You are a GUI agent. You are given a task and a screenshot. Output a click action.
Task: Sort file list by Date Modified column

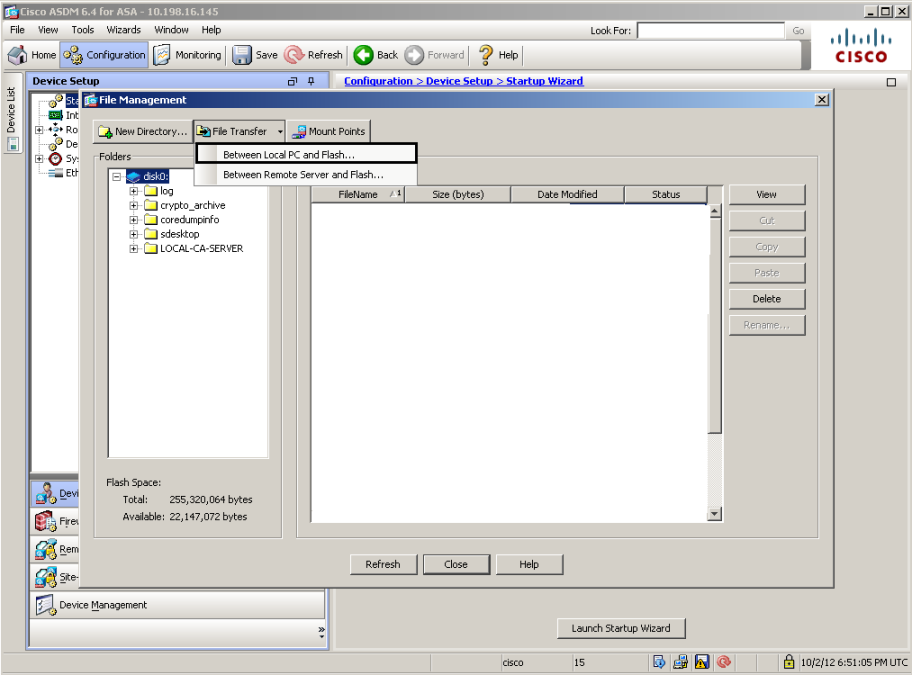567,194
